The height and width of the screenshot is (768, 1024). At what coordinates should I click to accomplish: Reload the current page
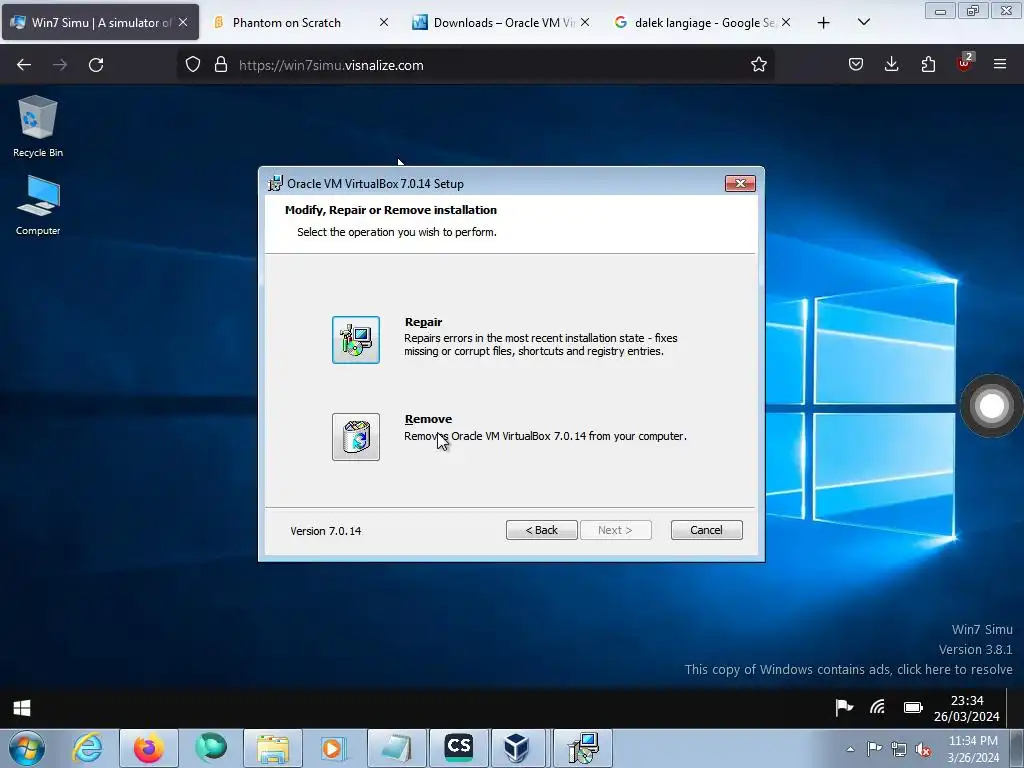coord(96,65)
